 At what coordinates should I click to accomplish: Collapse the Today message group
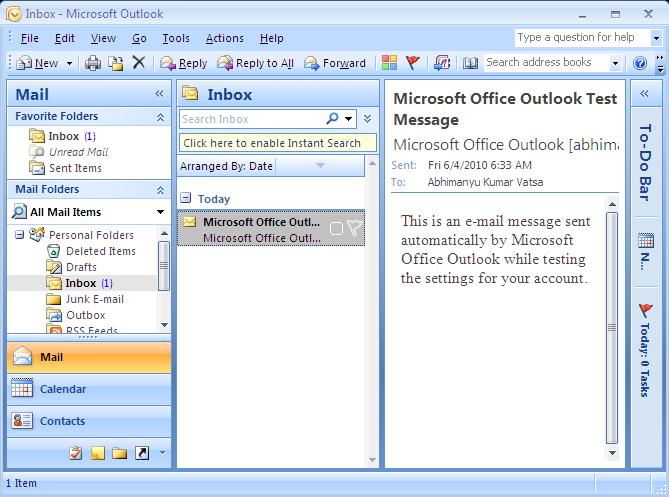tap(185, 198)
